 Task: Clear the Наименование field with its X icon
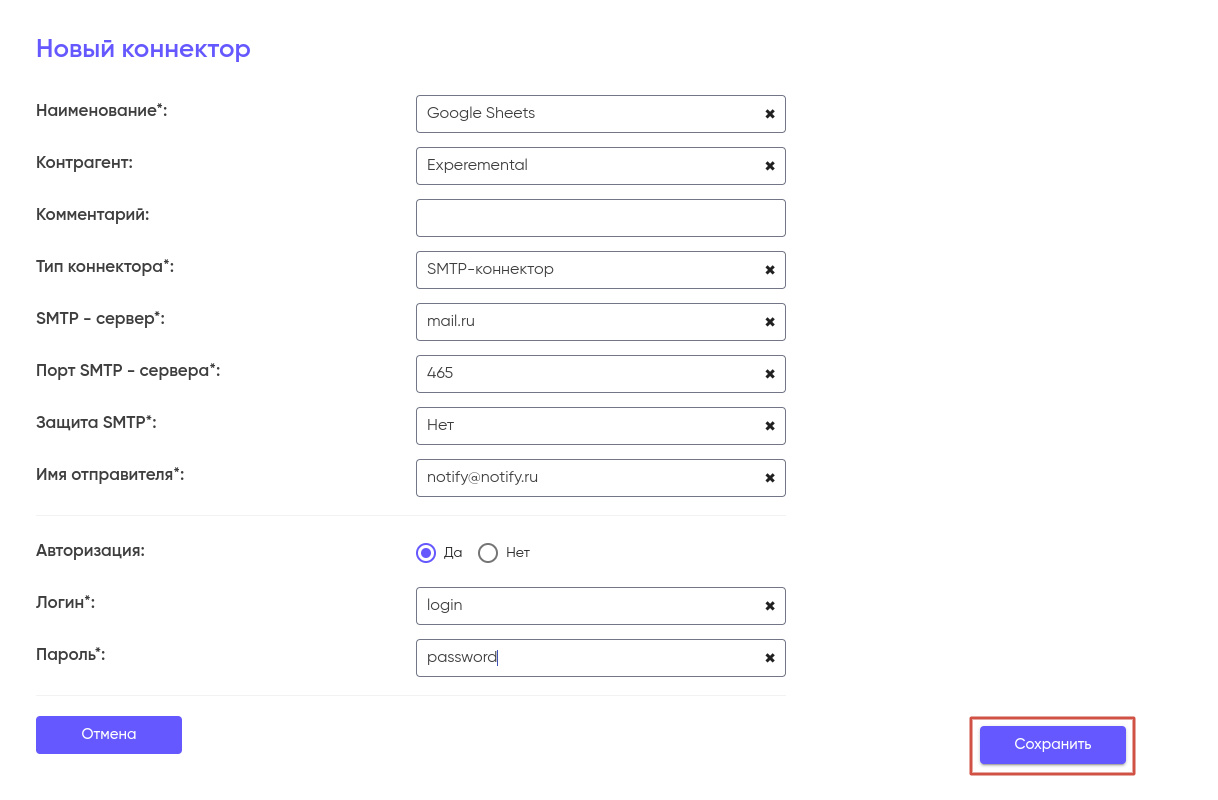point(770,114)
